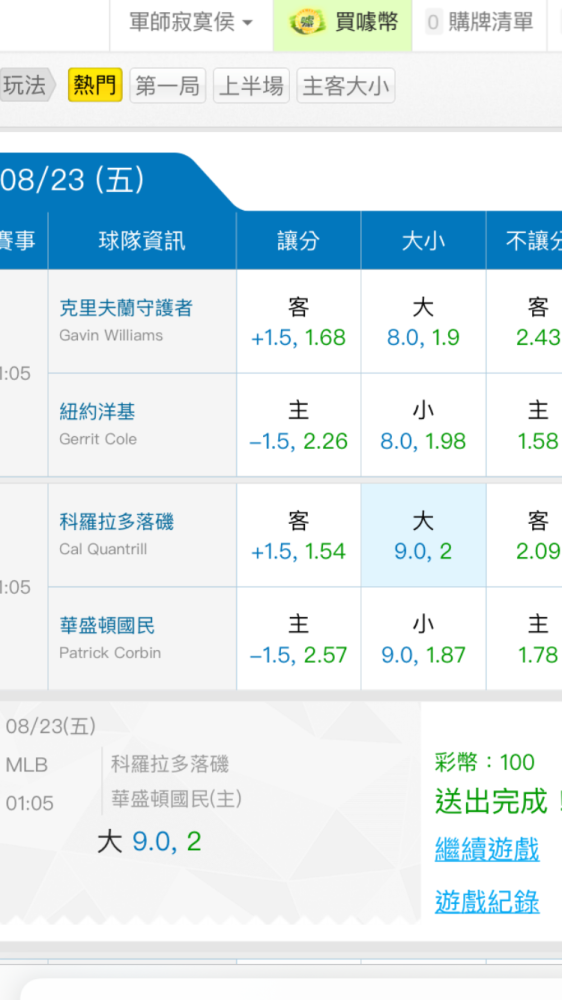Switch to the 第一局 tab
Image resolution: width=562 pixels, height=1000 pixels.
[168, 85]
